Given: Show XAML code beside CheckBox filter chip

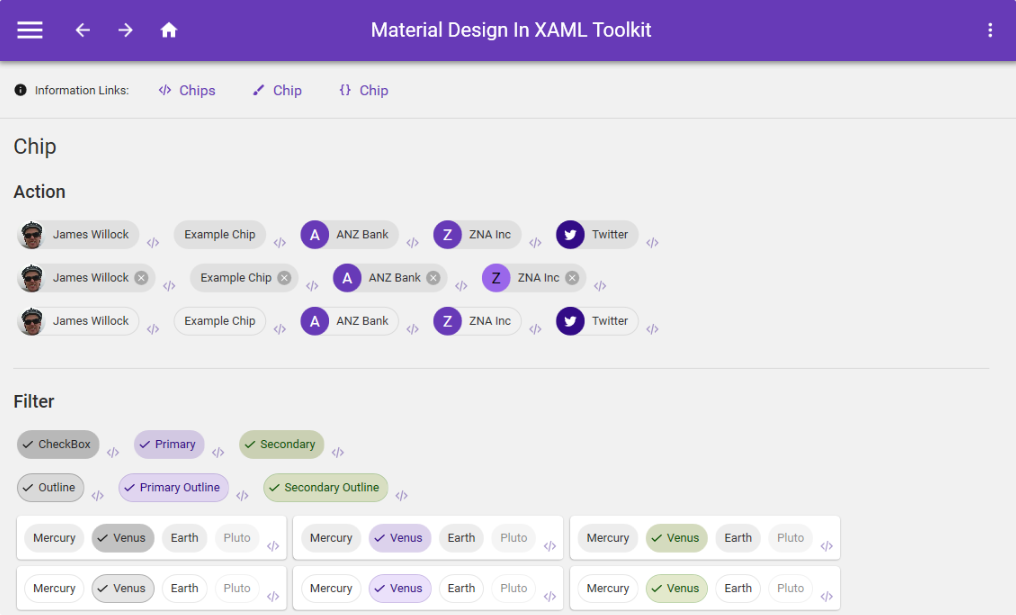Looking at the screenshot, I should [x=113, y=452].
